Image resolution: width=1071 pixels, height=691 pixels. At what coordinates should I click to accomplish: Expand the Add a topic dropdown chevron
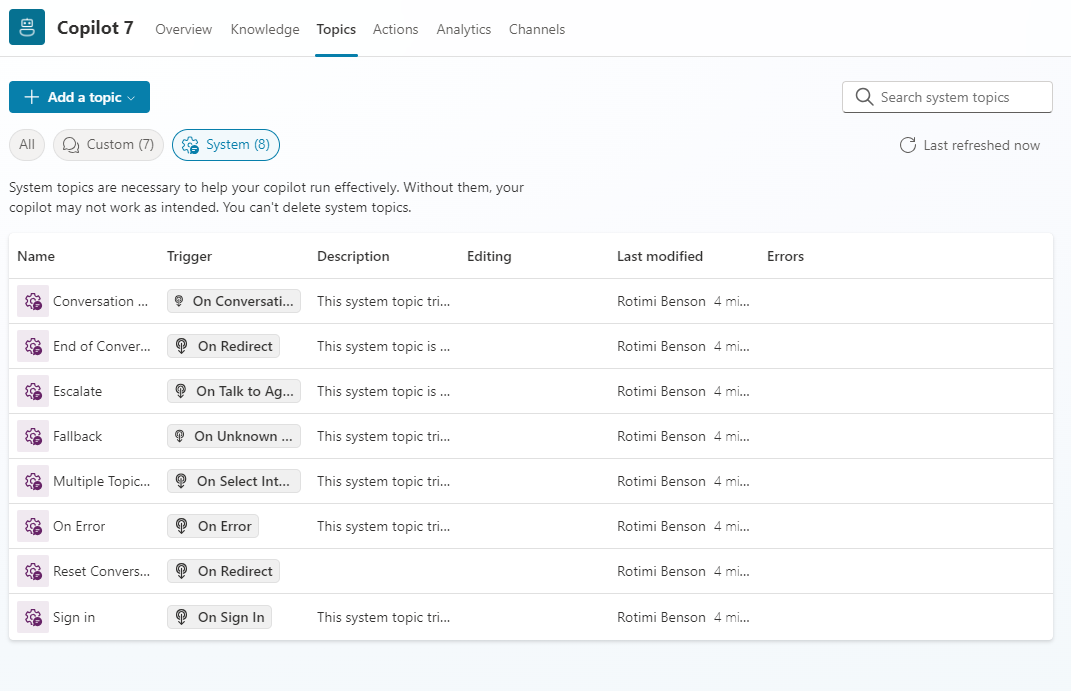point(131,98)
